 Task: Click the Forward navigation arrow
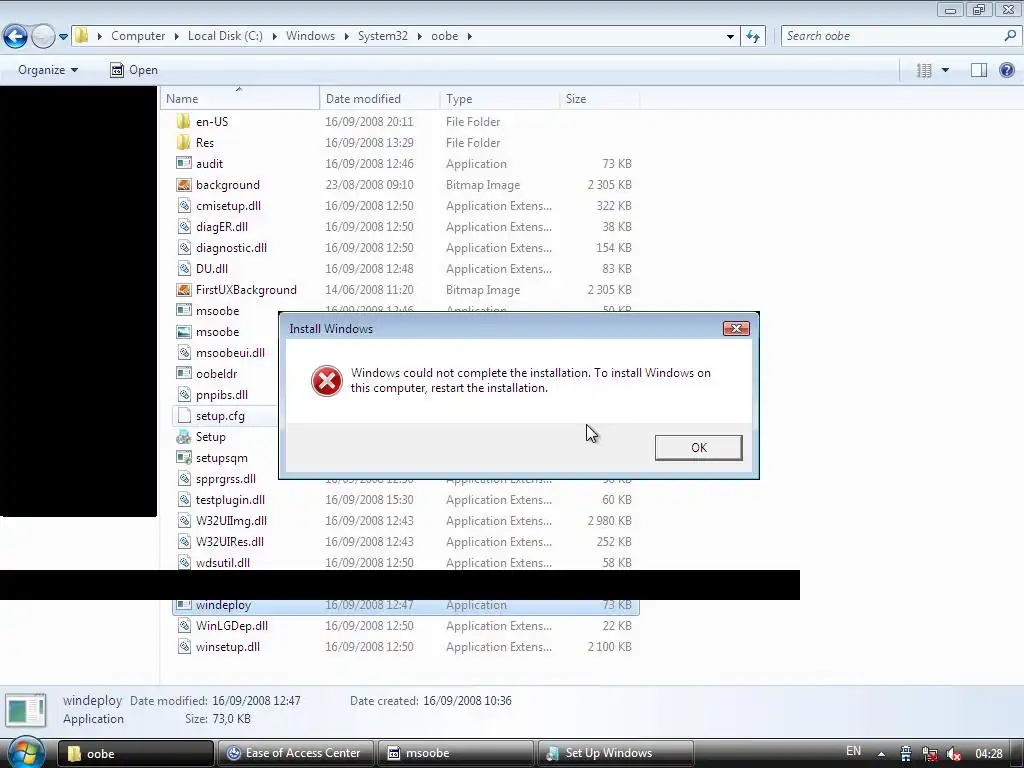click(43, 36)
